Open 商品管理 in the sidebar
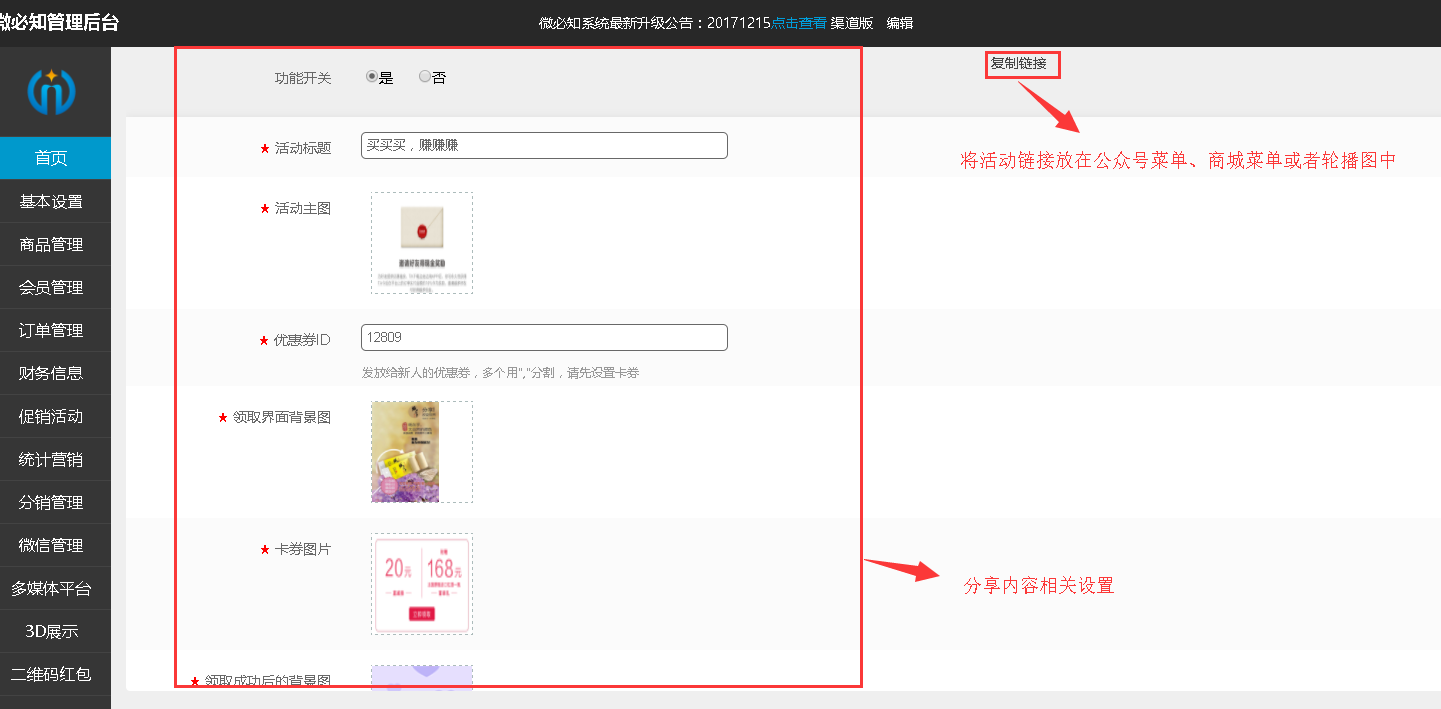The height and width of the screenshot is (709, 1441). [x=55, y=244]
